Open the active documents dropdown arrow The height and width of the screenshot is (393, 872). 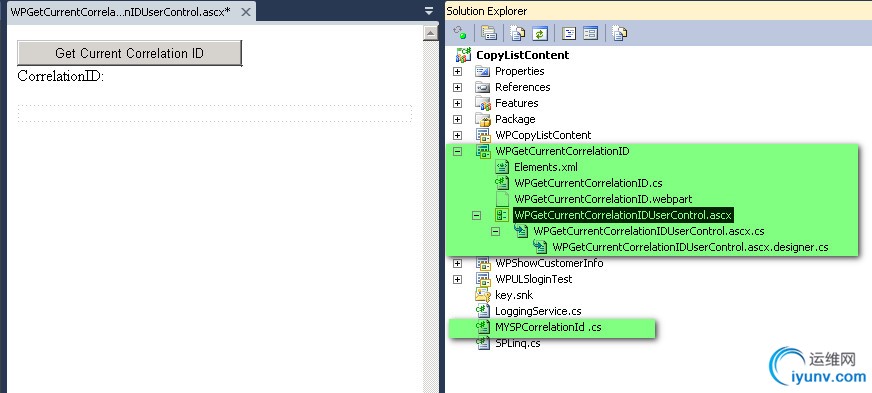(x=428, y=11)
